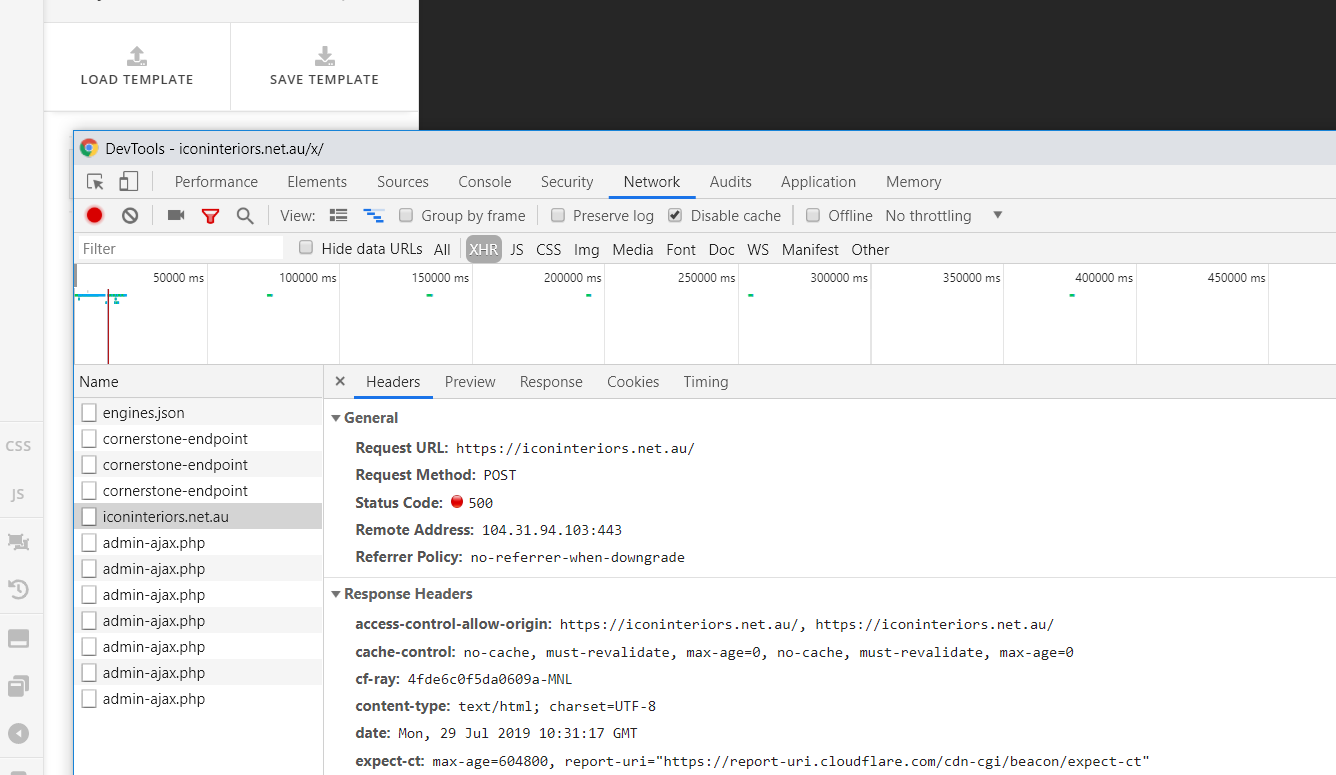Viewport: 1336px width, 775px height.
Task: Click the capture screenshots camera icon
Action: 176,215
